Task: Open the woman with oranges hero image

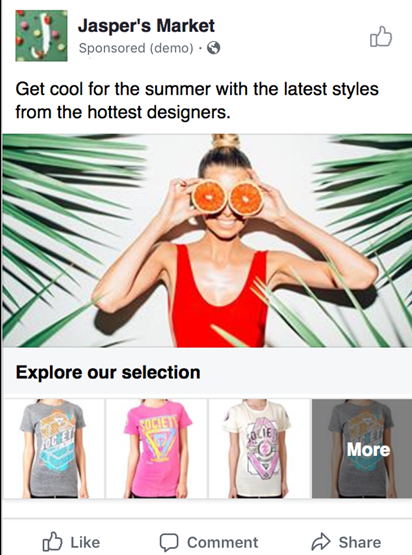Action: [x=207, y=240]
